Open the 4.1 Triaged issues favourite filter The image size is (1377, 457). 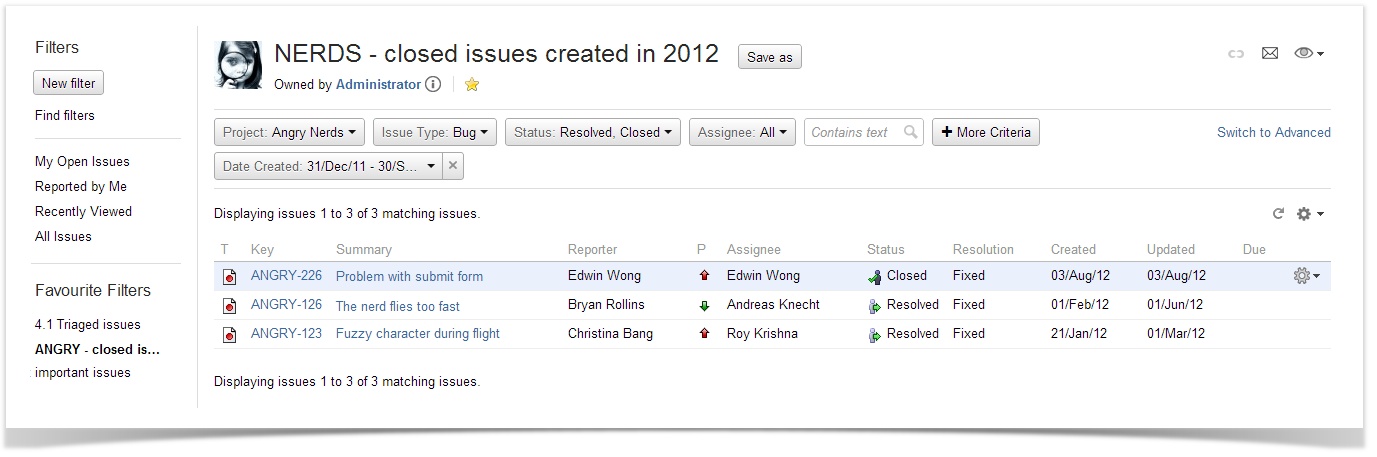88,324
